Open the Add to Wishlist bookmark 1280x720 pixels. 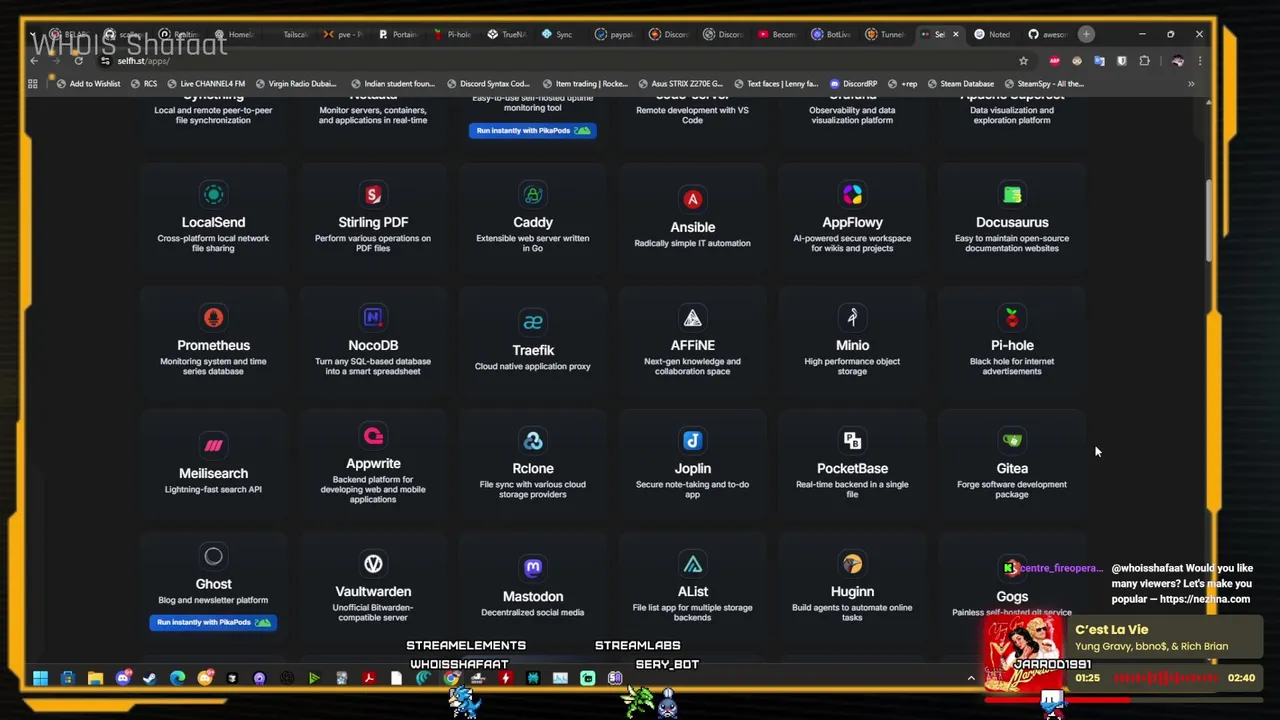(x=88, y=84)
